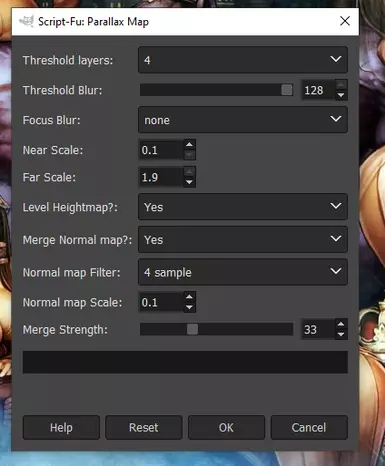
Task: Click the Reset button
Action: 144,427
